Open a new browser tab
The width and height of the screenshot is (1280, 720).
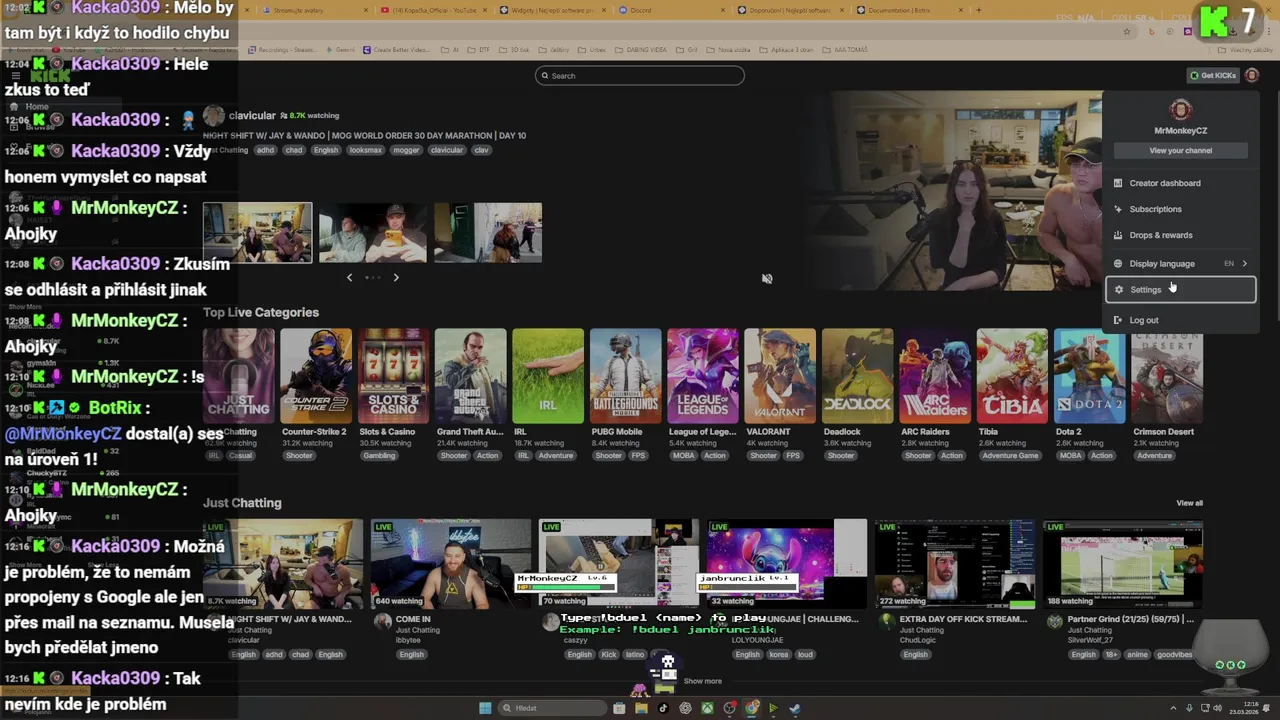click(x=979, y=10)
